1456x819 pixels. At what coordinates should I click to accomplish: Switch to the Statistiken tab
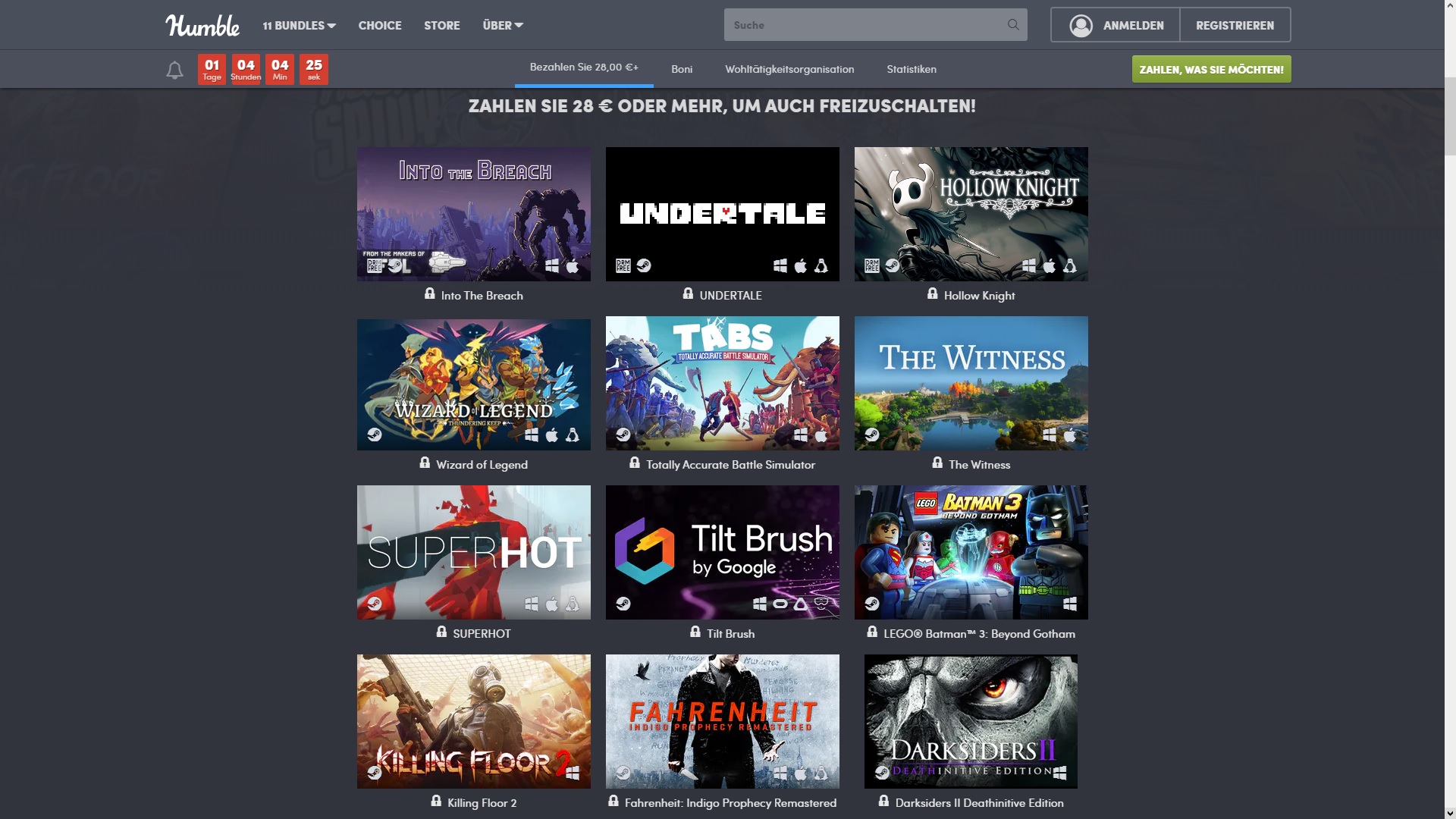click(912, 69)
